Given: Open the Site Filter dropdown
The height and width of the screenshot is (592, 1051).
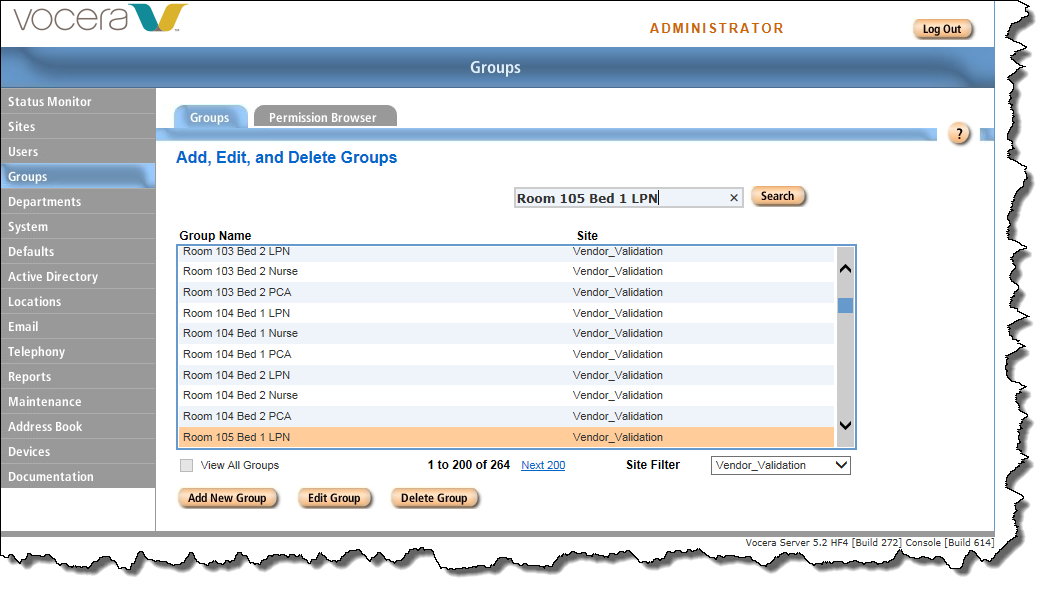Looking at the screenshot, I should pos(780,465).
